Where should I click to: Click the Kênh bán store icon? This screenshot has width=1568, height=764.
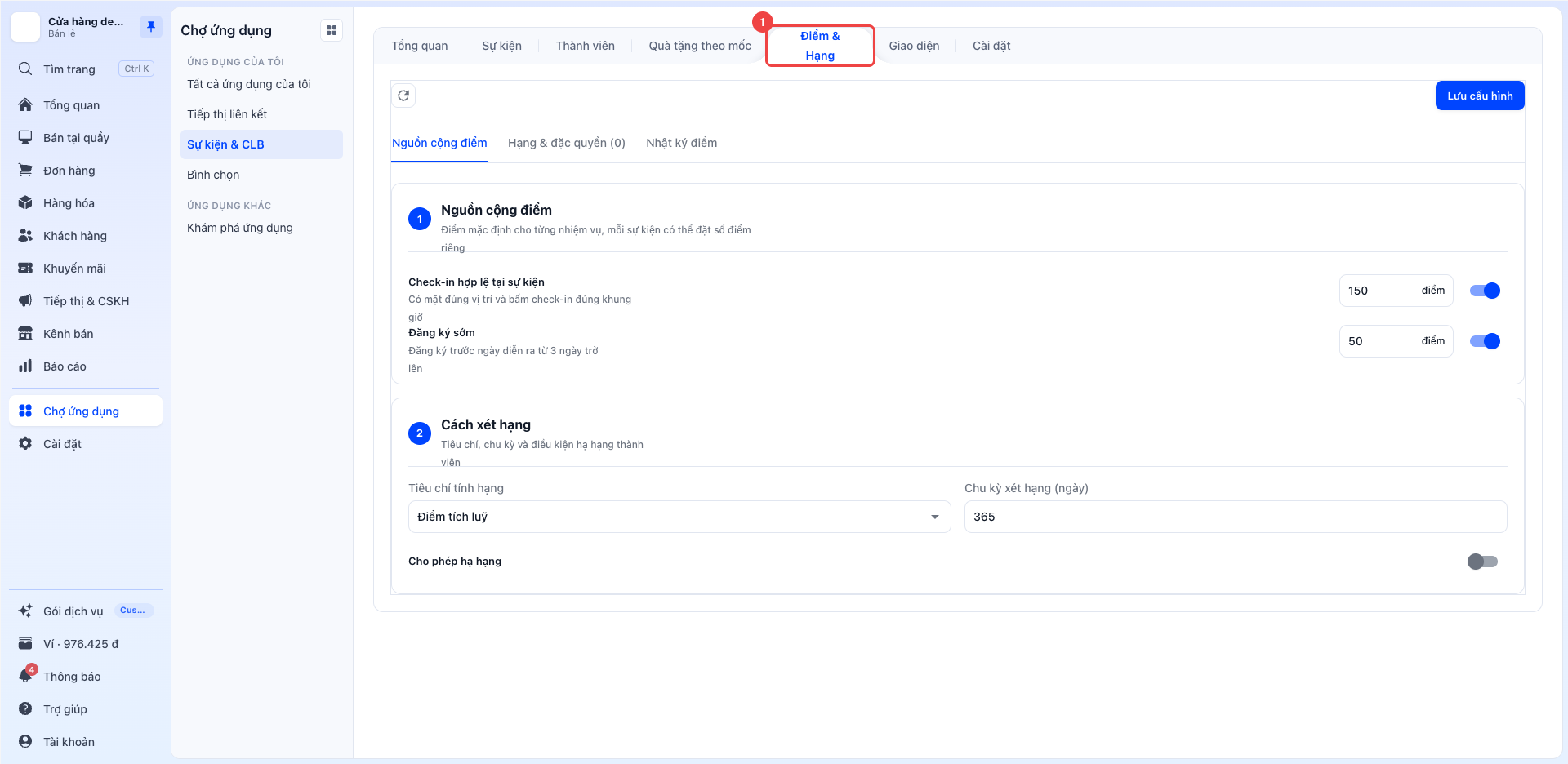[x=25, y=333]
